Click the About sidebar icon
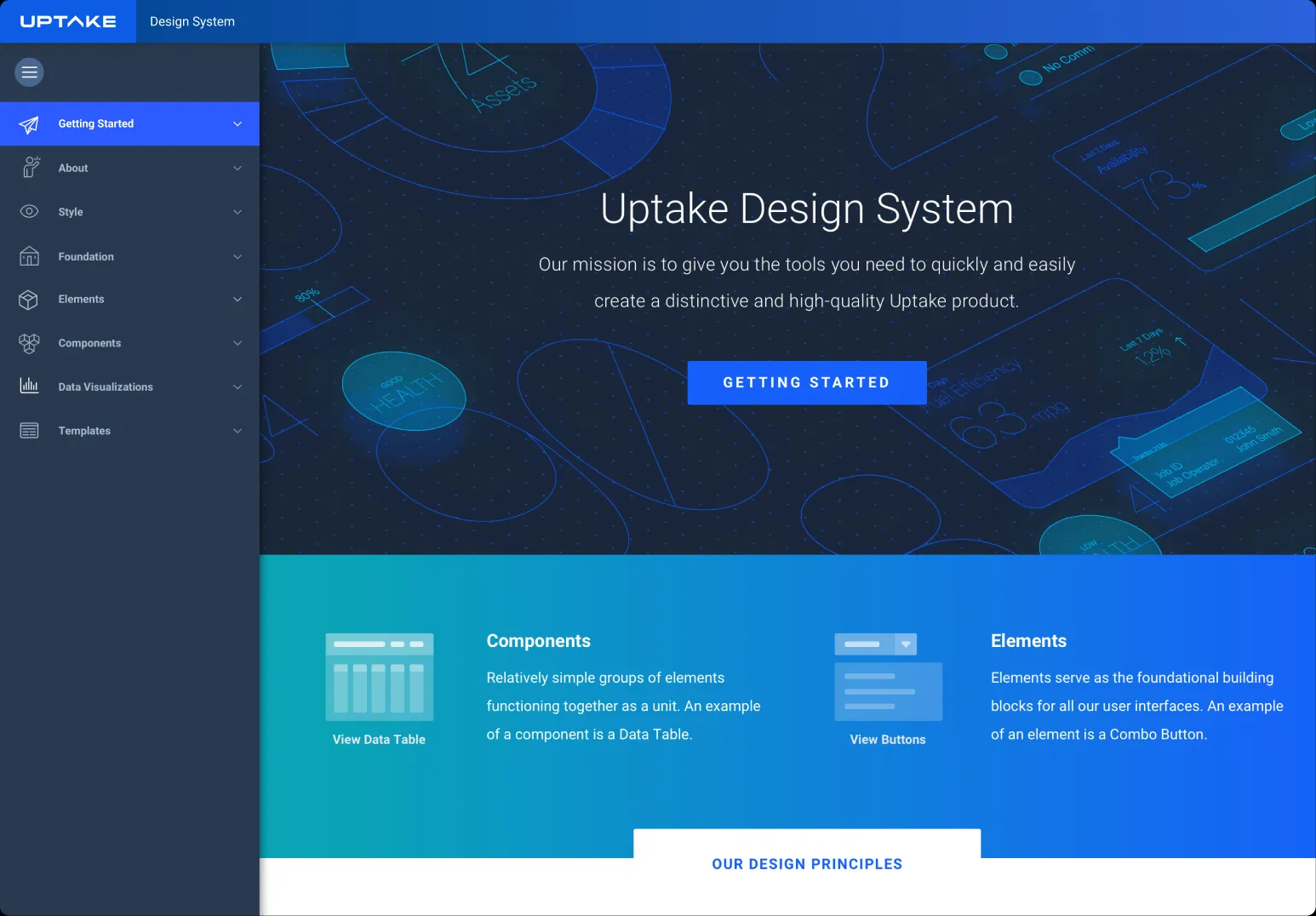Viewport: 1316px width, 916px height. pyautogui.click(x=31, y=168)
